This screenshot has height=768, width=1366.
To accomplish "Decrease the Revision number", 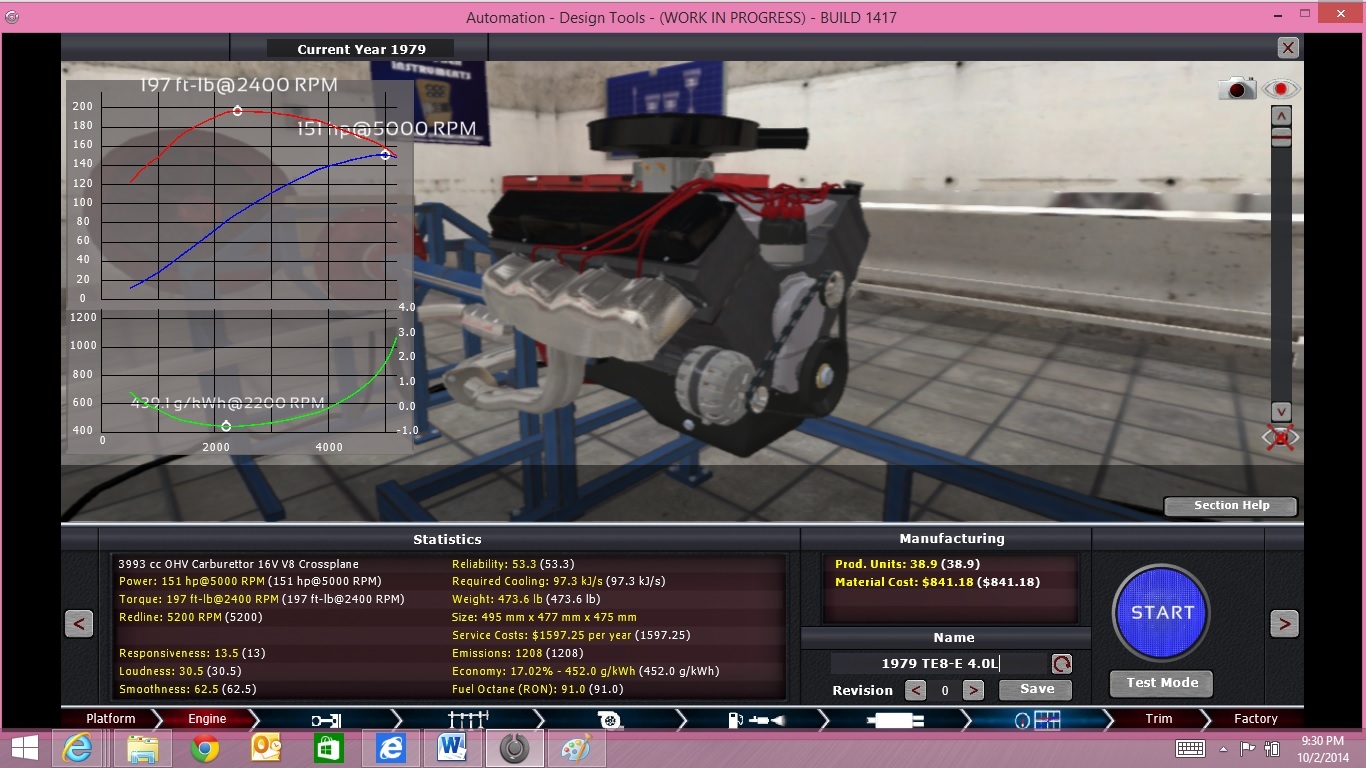I will point(915,690).
